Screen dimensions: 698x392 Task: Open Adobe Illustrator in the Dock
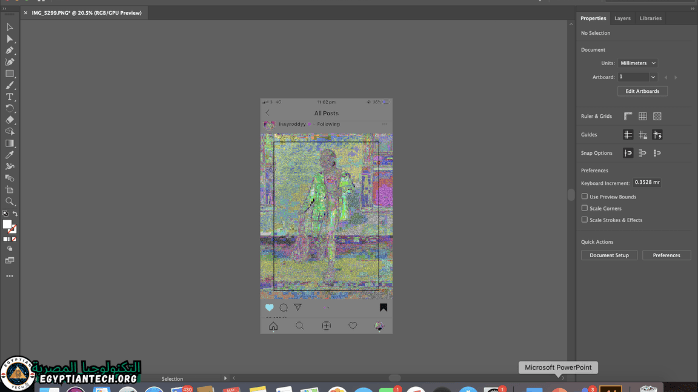coord(610,388)
